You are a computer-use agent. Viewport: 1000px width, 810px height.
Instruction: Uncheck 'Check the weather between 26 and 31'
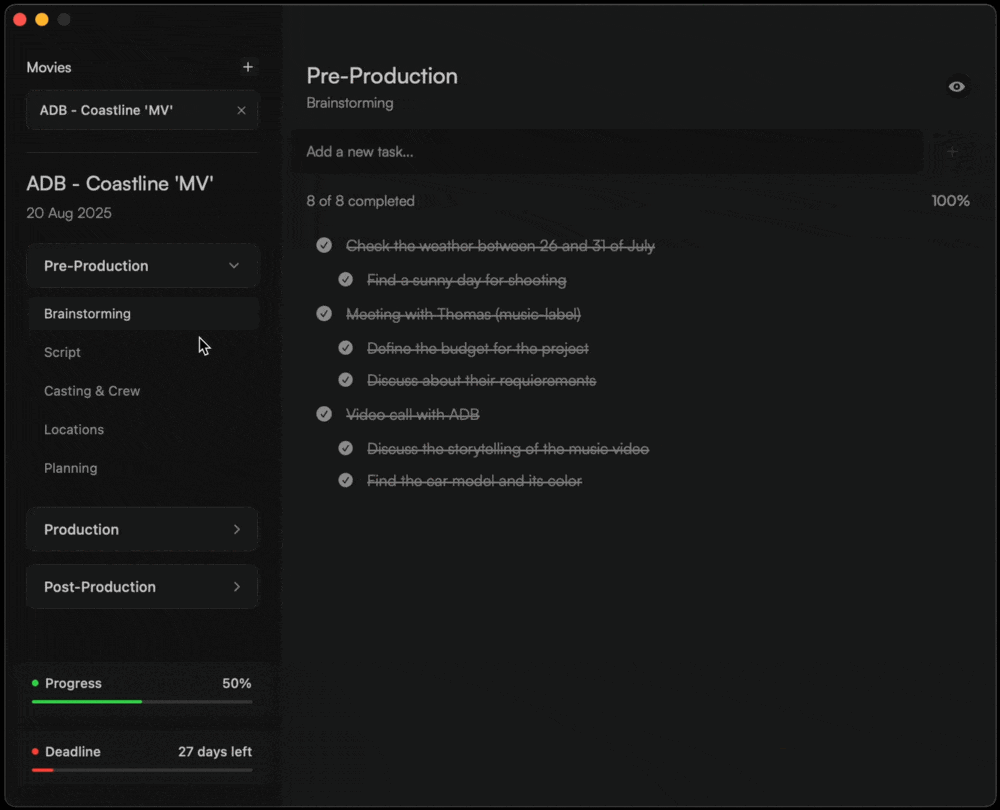324,246
